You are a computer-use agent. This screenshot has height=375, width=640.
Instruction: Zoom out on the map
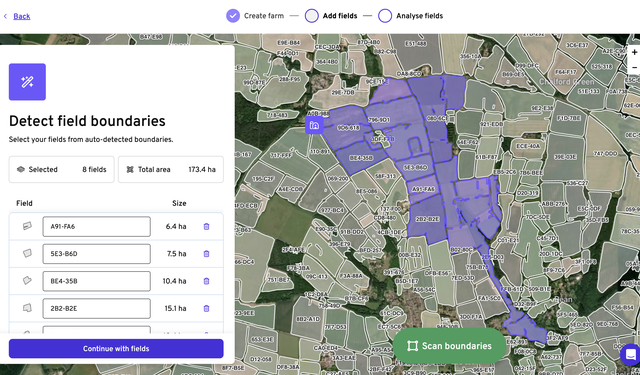click(634, 67)
